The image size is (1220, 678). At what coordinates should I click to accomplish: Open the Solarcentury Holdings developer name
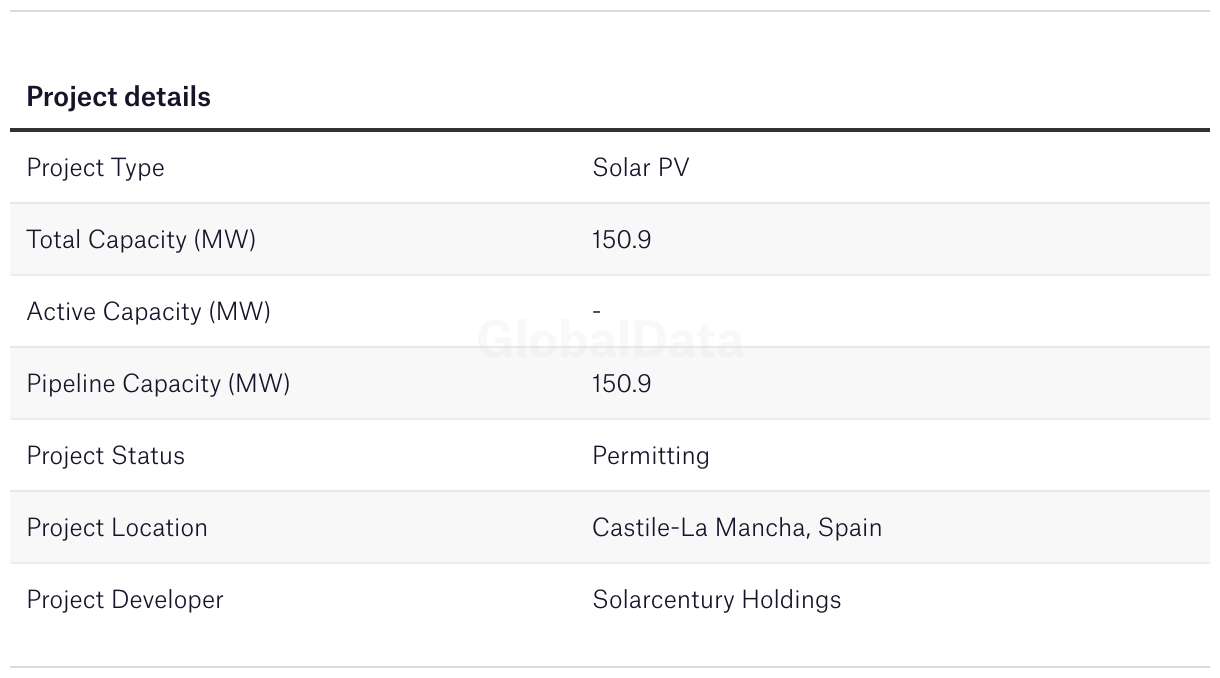(716, 600)
